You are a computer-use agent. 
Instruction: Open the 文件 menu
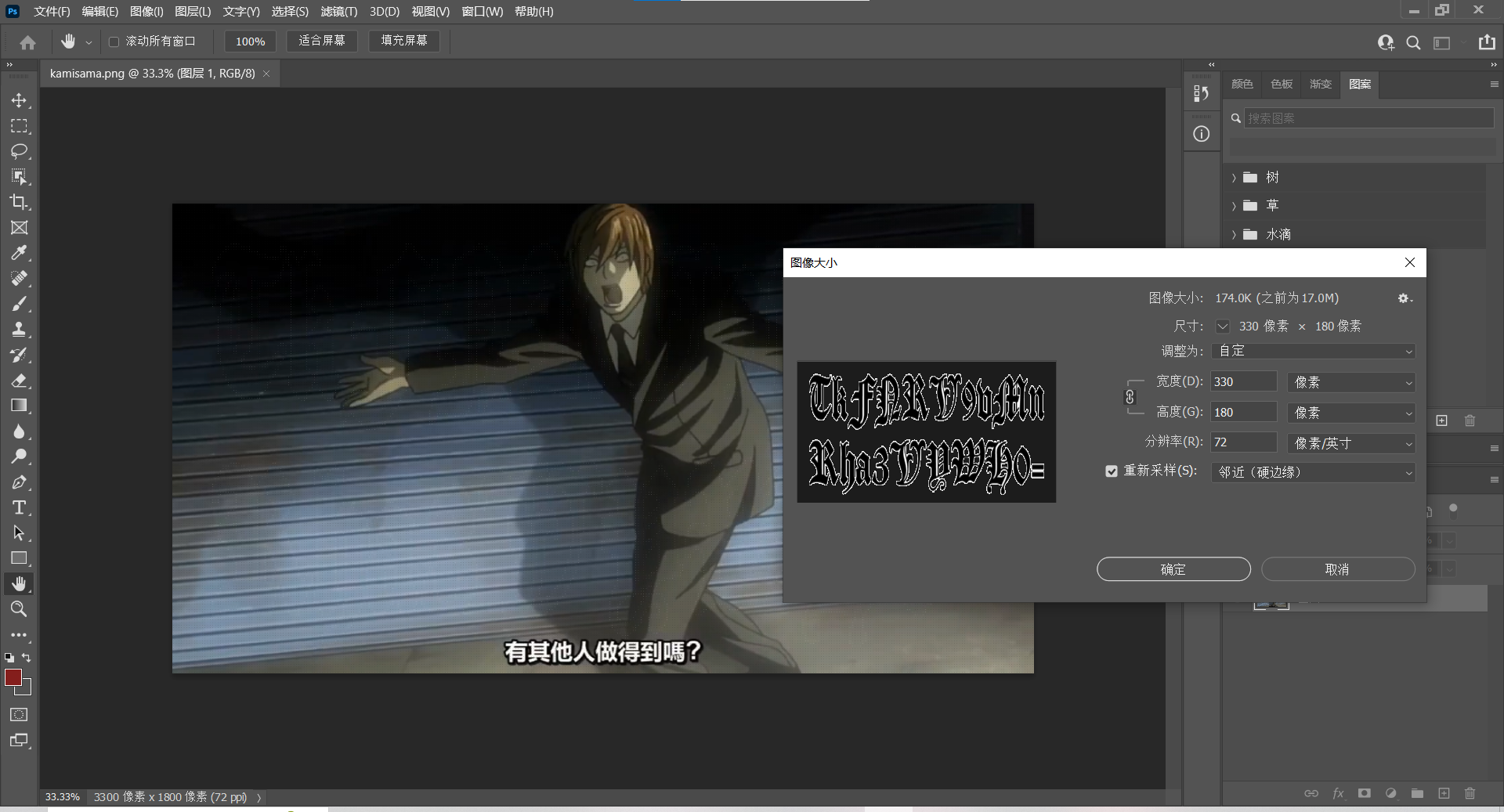tap(52, 12)
